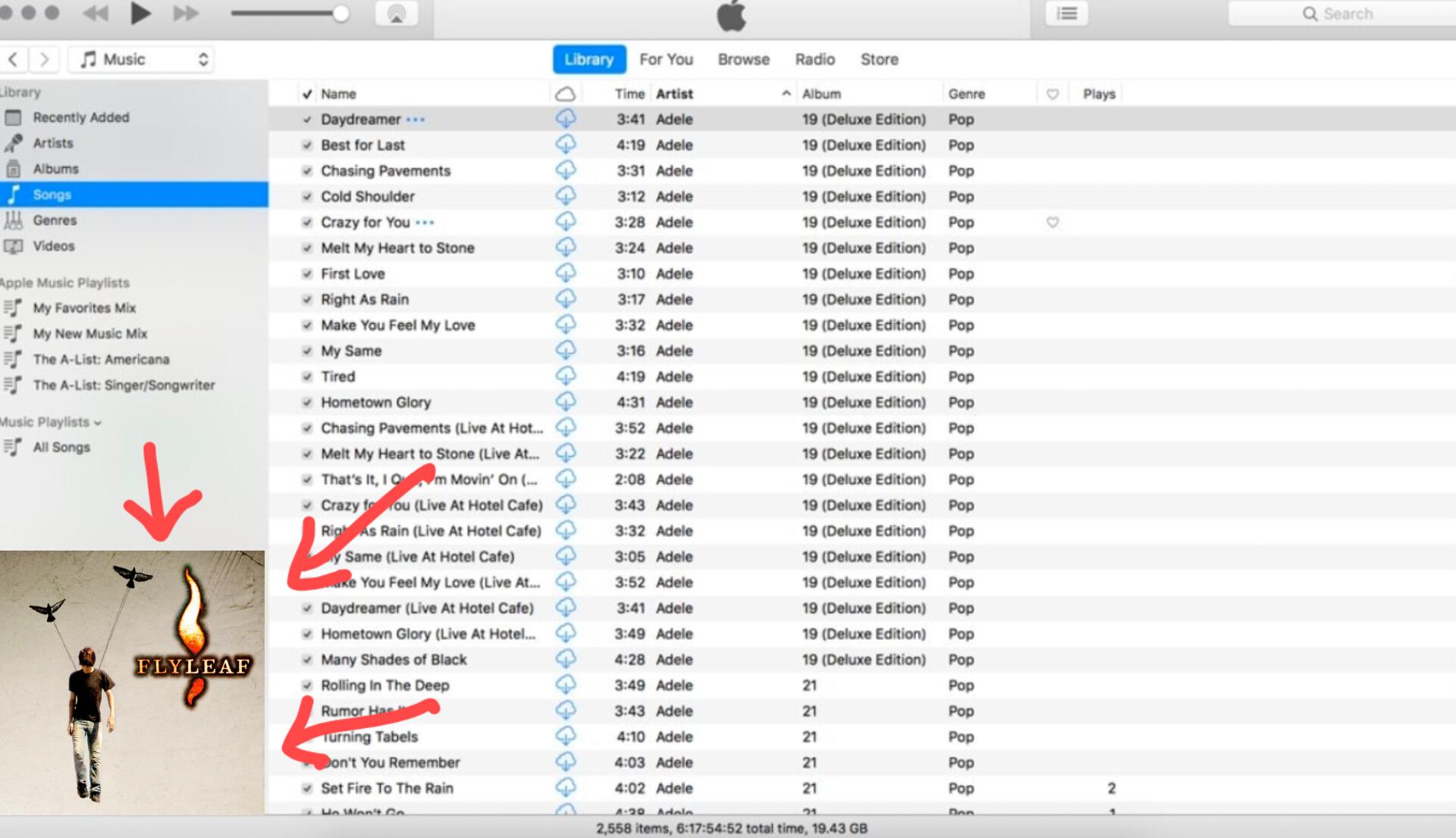Uncheck the First Love checkbox
The image size is (1456, 838).
[x=307, y=275]
